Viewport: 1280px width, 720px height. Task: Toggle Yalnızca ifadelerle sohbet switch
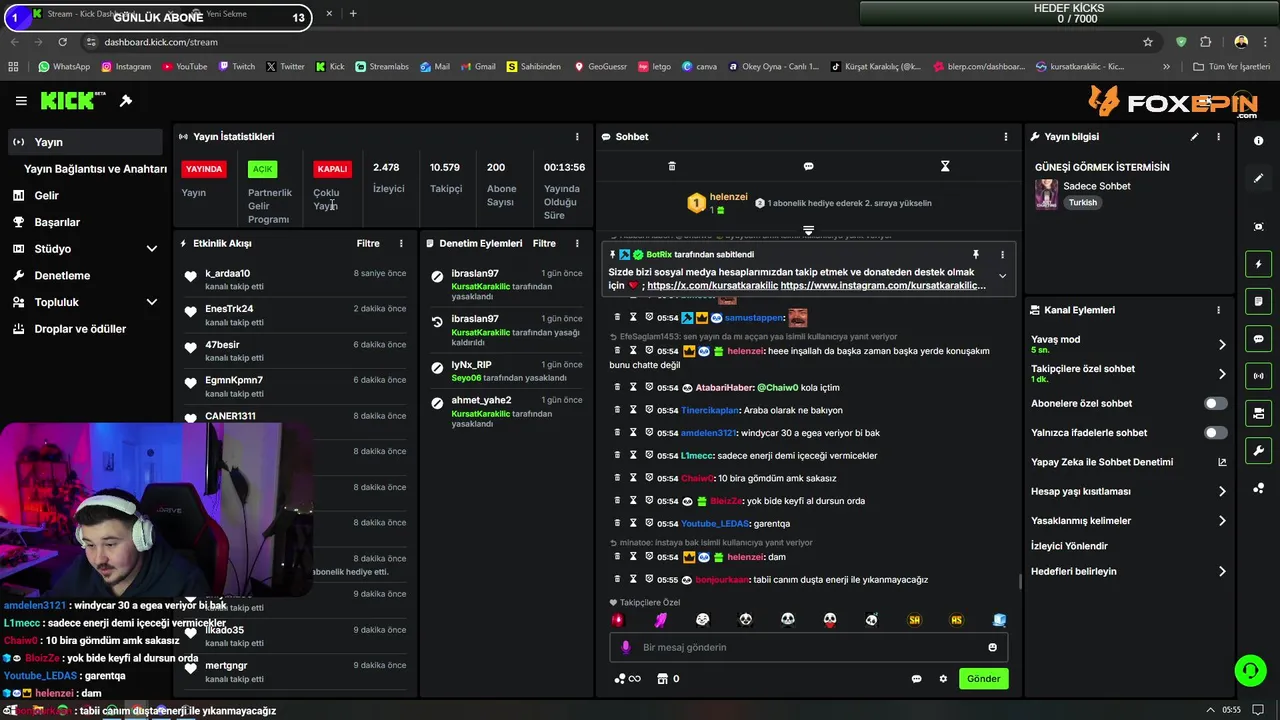(x=1215, y=433)
